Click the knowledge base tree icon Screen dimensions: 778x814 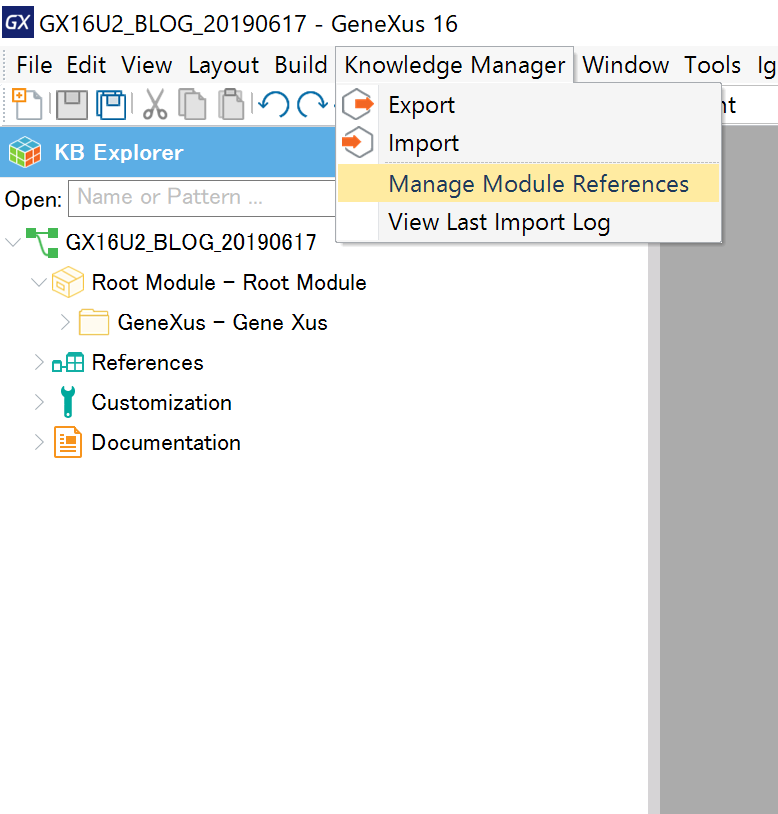pyautogui.click(x=42, y=242)
